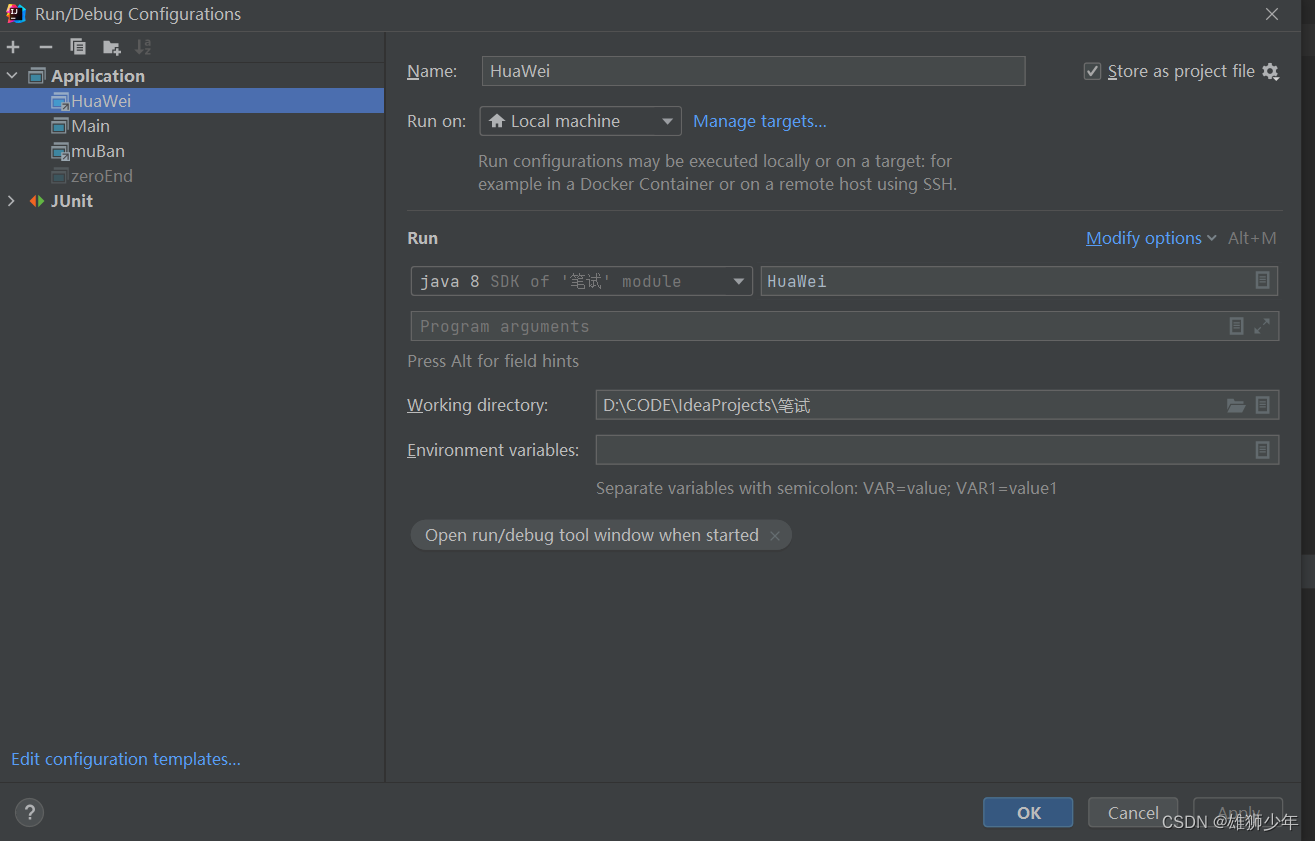
Task: Toggle Store as project file checkbox
Action: pyautogui.click(x=1092, y=71)
